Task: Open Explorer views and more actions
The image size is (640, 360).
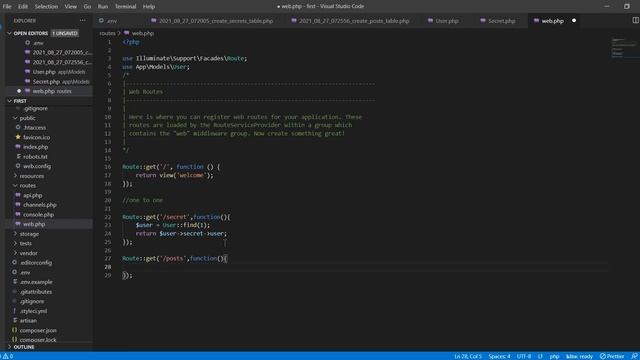Action: pyautogui.click(x=83, y=20)
